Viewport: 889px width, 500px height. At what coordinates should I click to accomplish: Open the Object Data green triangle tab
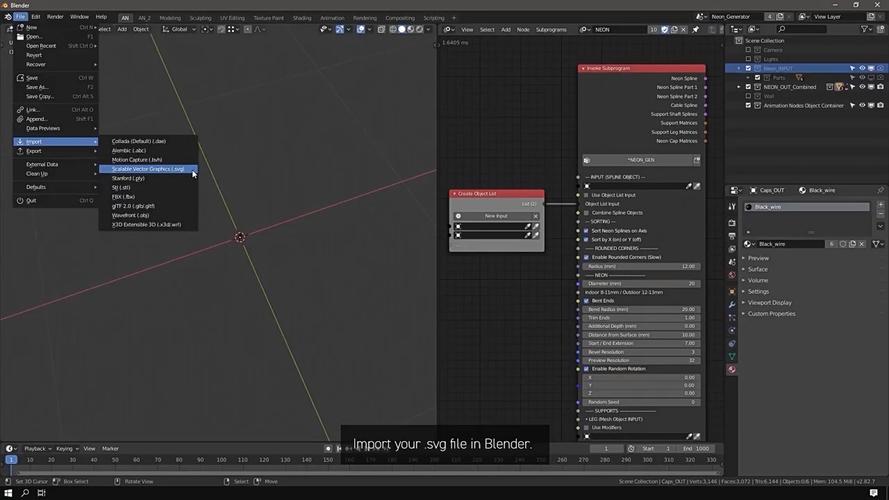pyautogui.click(x=732, y=357)
